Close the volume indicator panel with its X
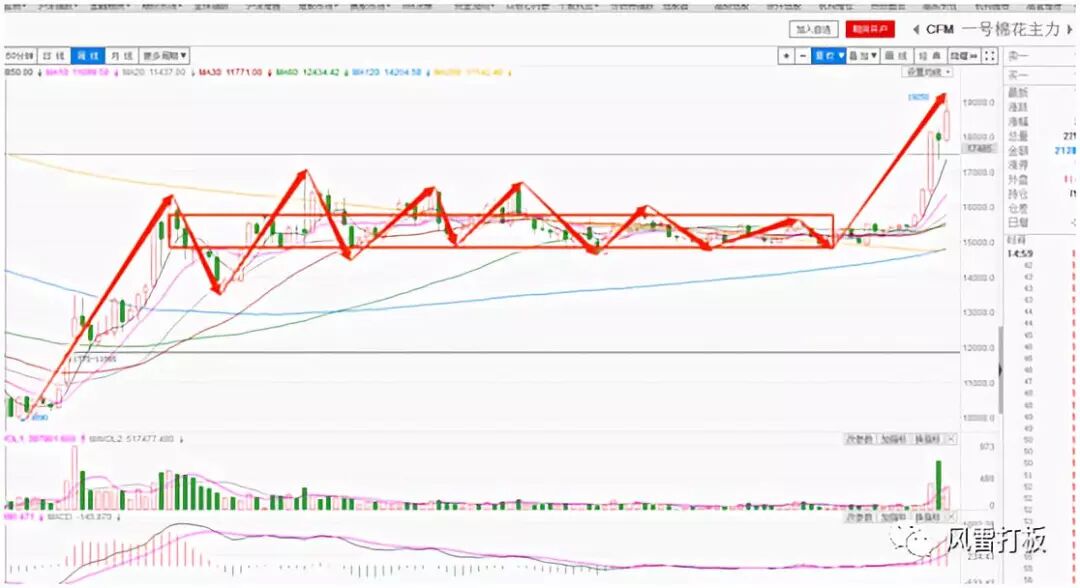This screenshot has height=588, width=1080. click(x=951, y=439)
